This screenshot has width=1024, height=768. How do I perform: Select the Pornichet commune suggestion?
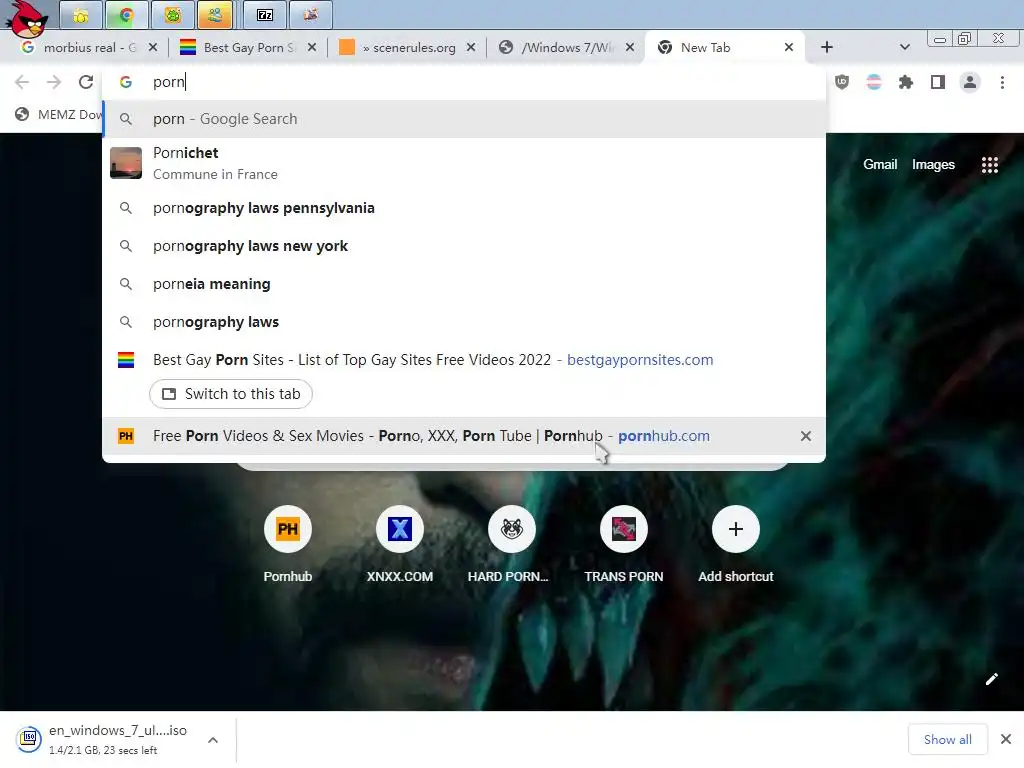[x=464, y=163]
